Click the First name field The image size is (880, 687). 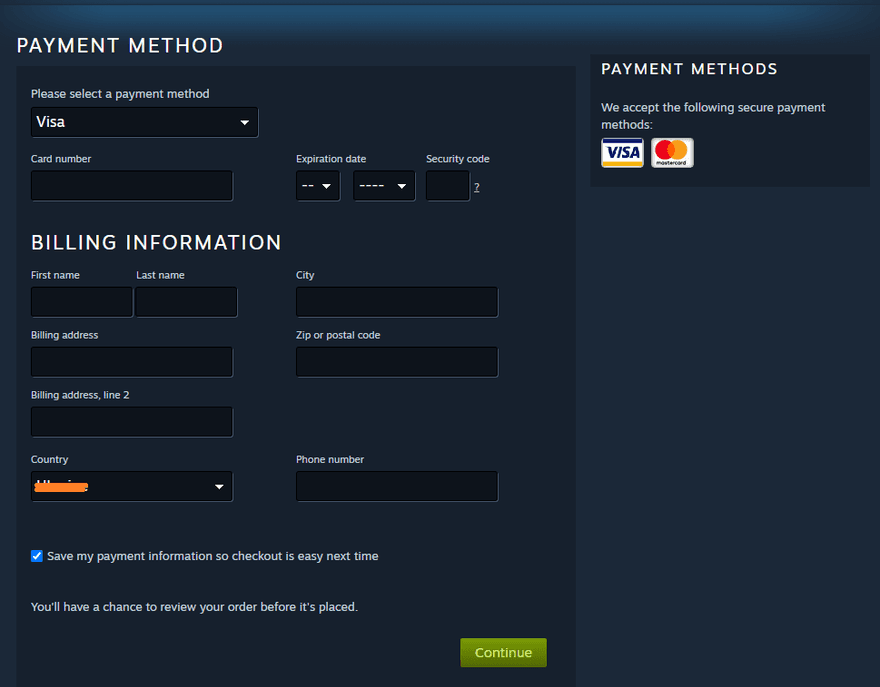click(82, 302)
